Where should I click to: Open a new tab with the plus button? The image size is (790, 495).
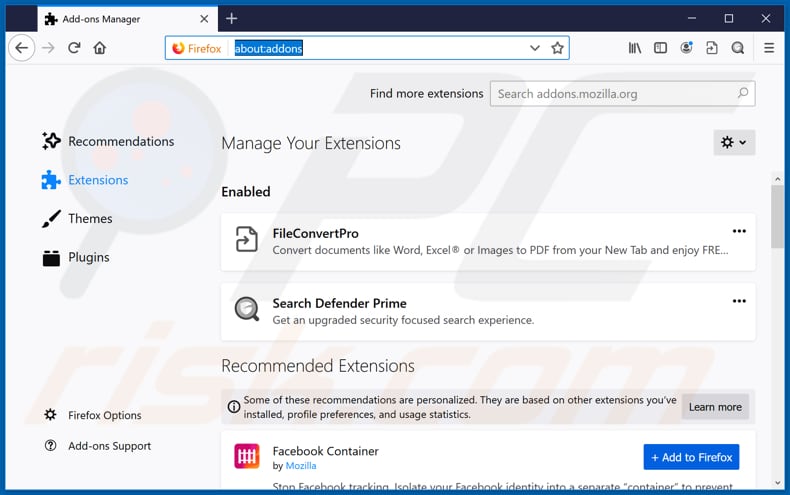pyautogui.click(x=232, y=19)
